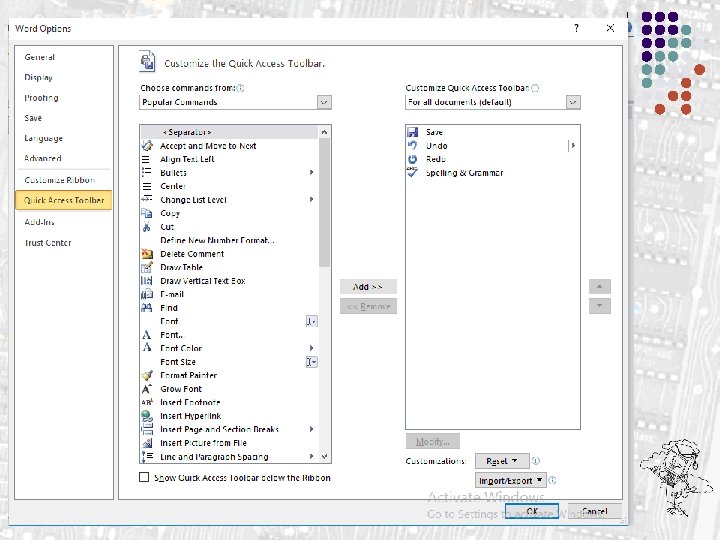
Task: Select Define New Number Format entry
Action: coord(229,240)
